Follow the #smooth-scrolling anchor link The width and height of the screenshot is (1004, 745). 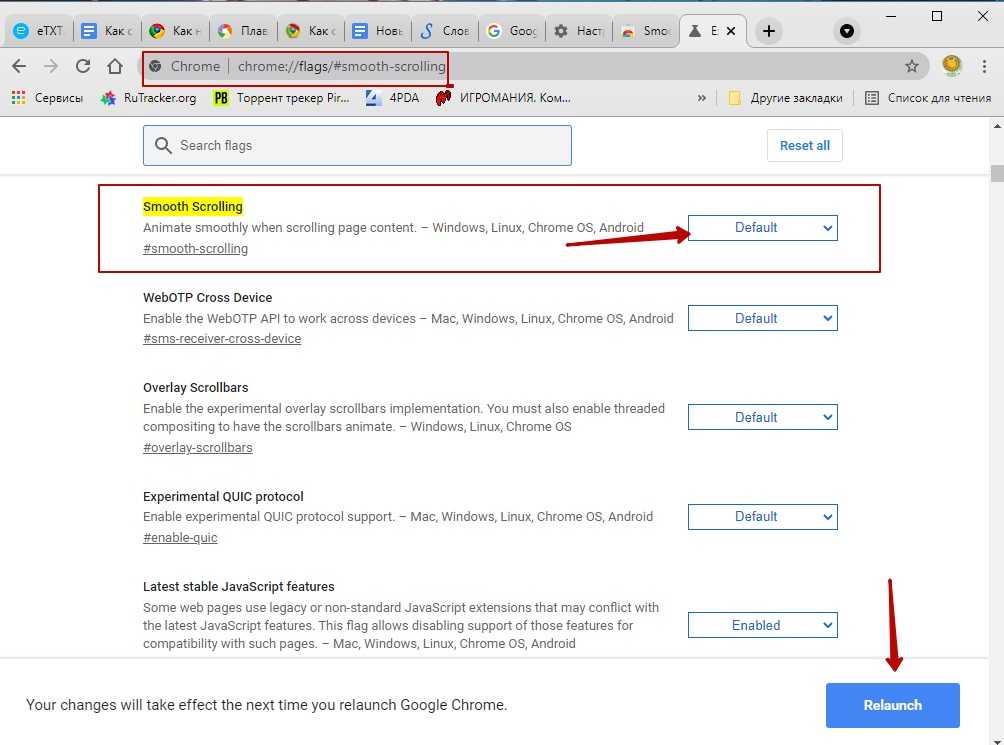195,248
